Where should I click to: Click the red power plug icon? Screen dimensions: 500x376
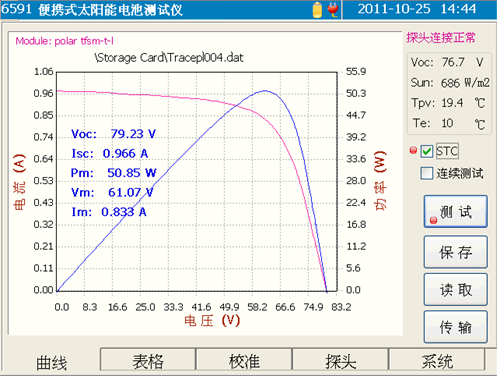333,9
